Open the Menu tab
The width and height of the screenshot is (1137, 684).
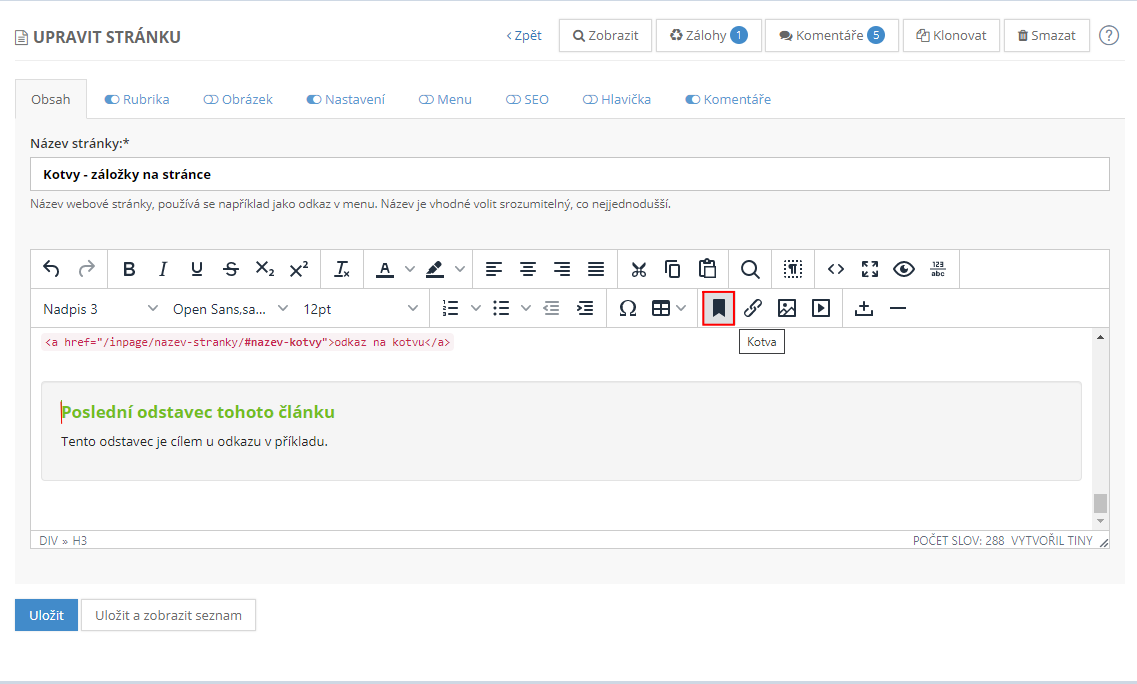[445, 99]
